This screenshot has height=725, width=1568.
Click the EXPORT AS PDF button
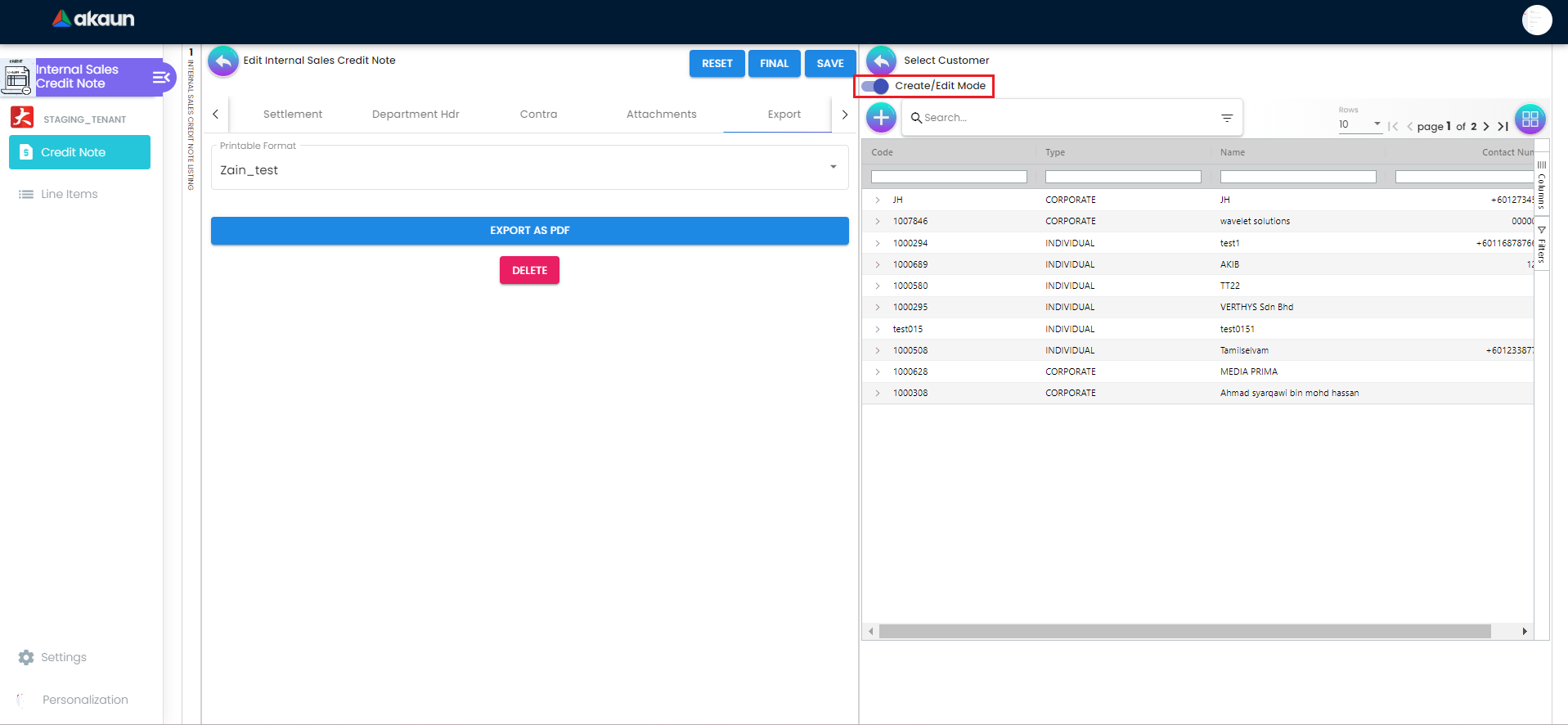[529, 231]
